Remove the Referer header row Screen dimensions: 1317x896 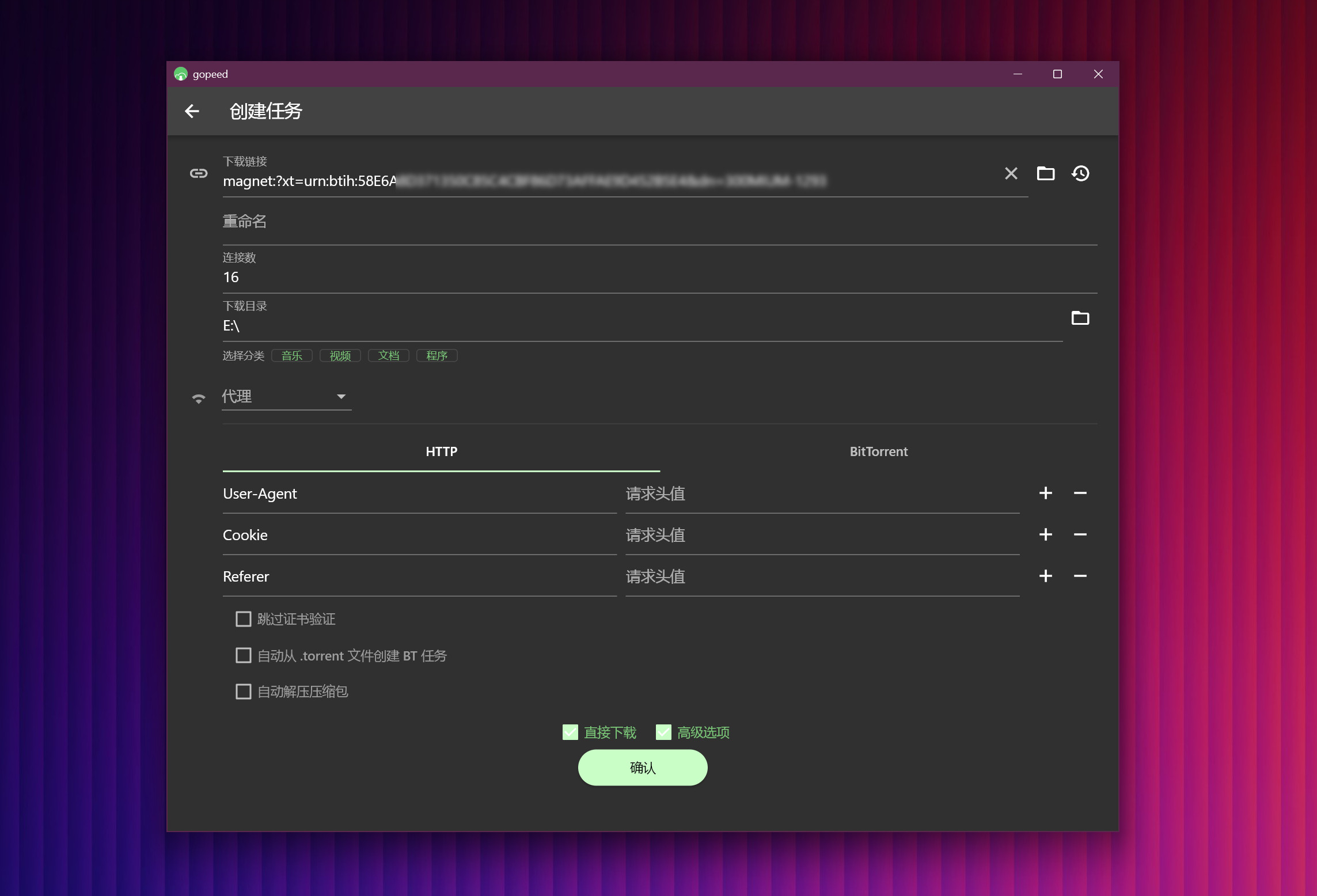point(1080,576)
